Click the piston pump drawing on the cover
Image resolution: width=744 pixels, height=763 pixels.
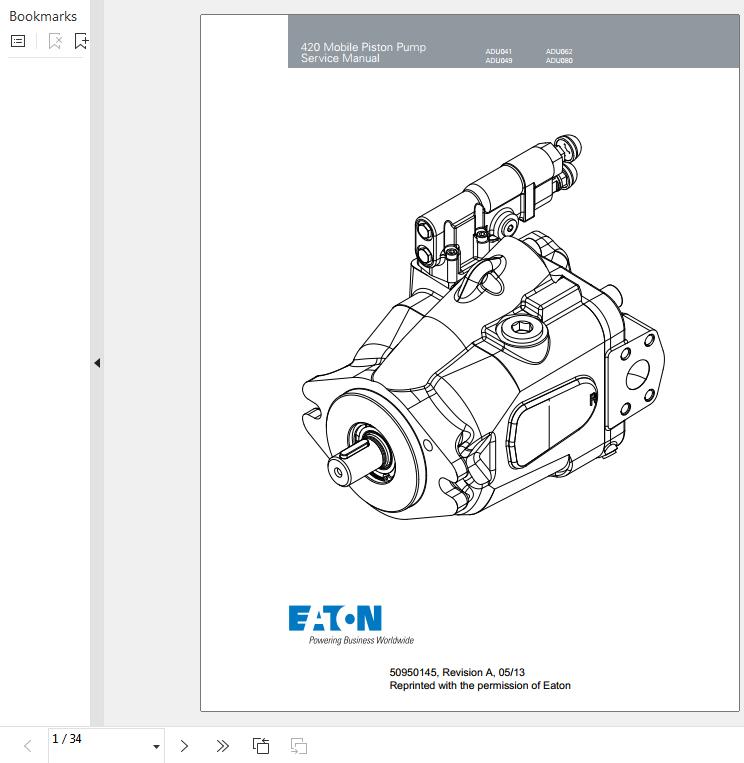tap(483, 327)
